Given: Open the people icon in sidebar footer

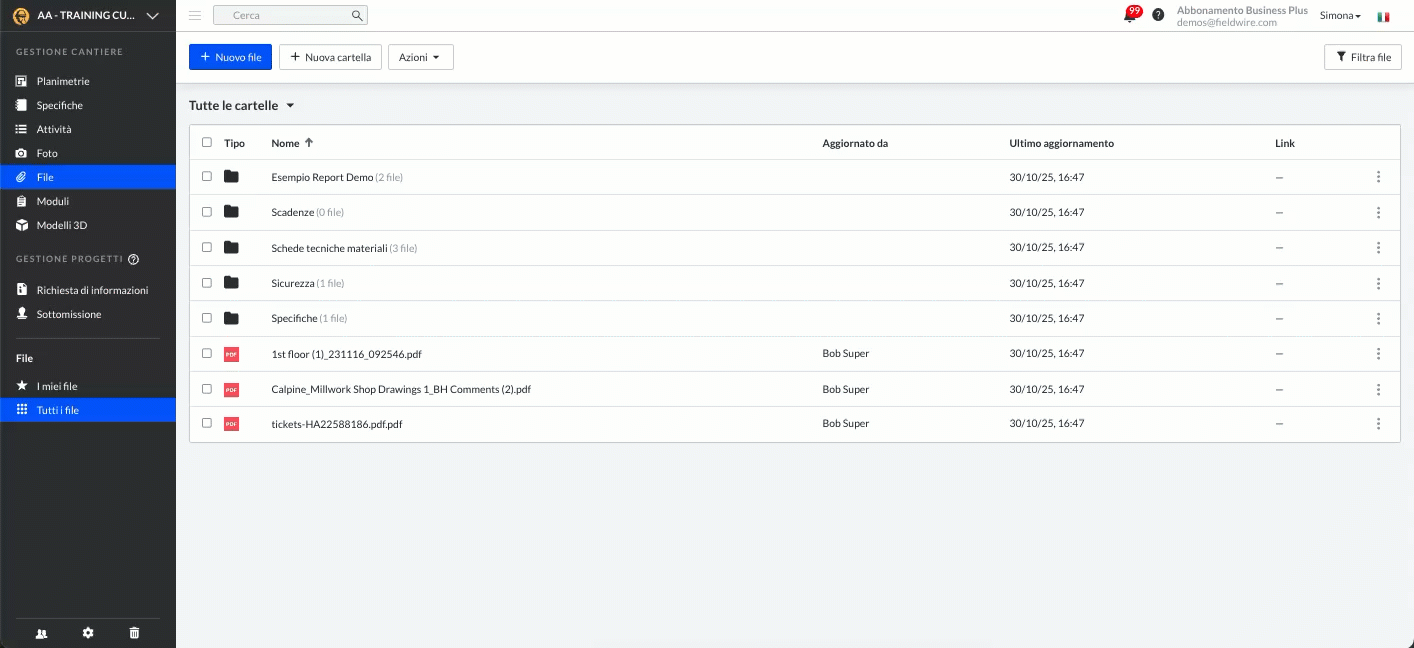Looking at the screenshot, I should (x=41, y=633).
